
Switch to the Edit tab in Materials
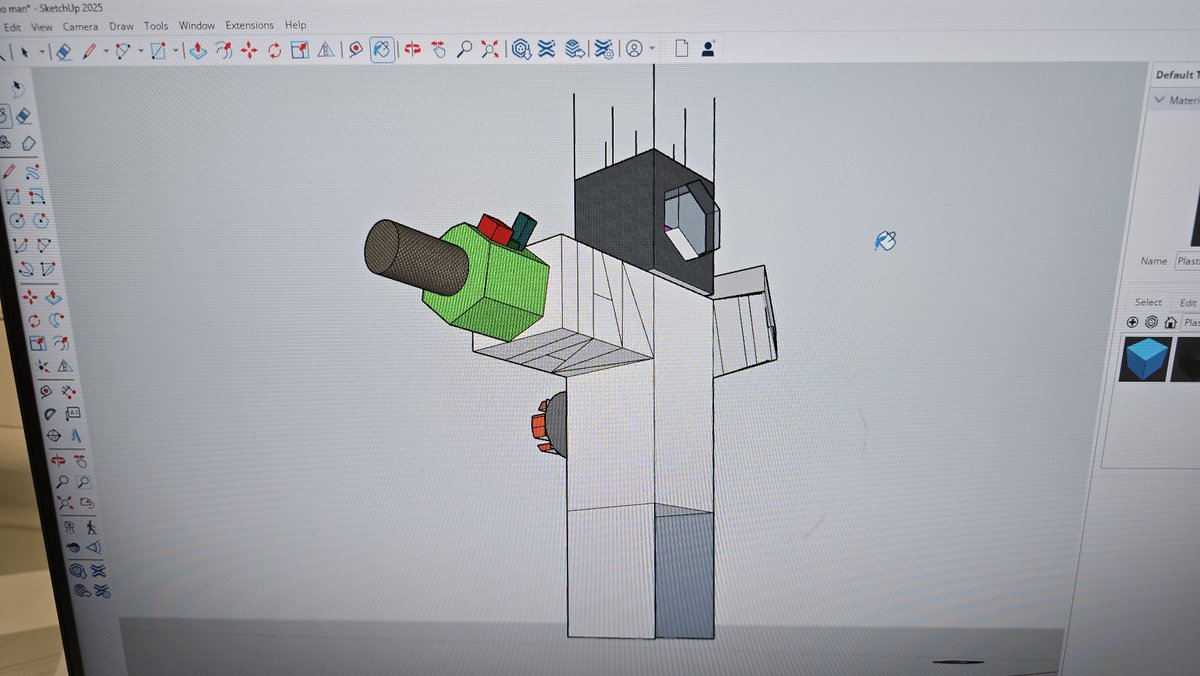pyautogui.click(x=1186, y=302)
